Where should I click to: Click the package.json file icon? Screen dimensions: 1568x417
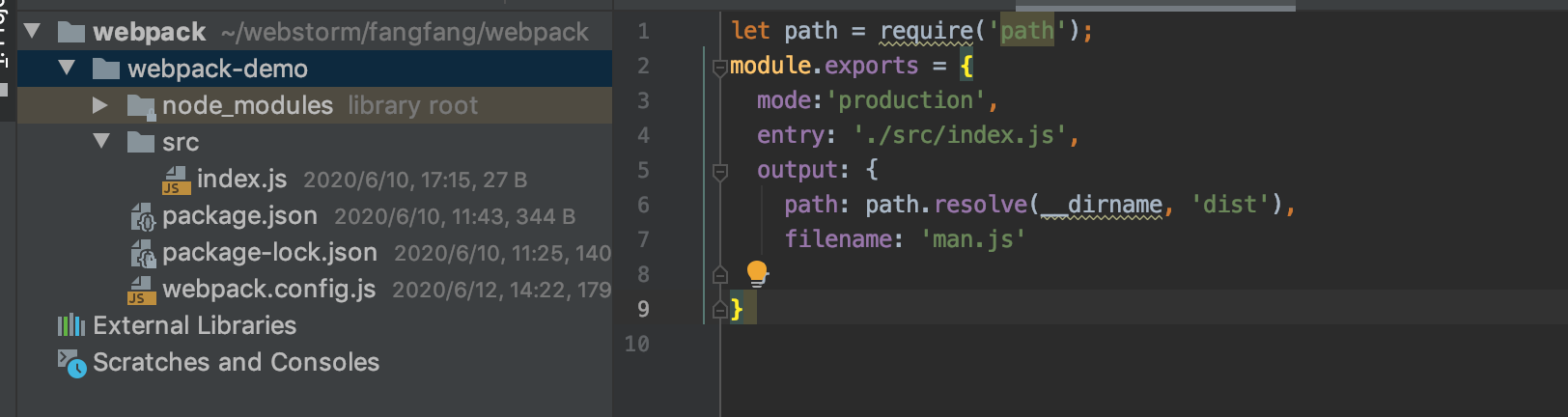(142, 216)
